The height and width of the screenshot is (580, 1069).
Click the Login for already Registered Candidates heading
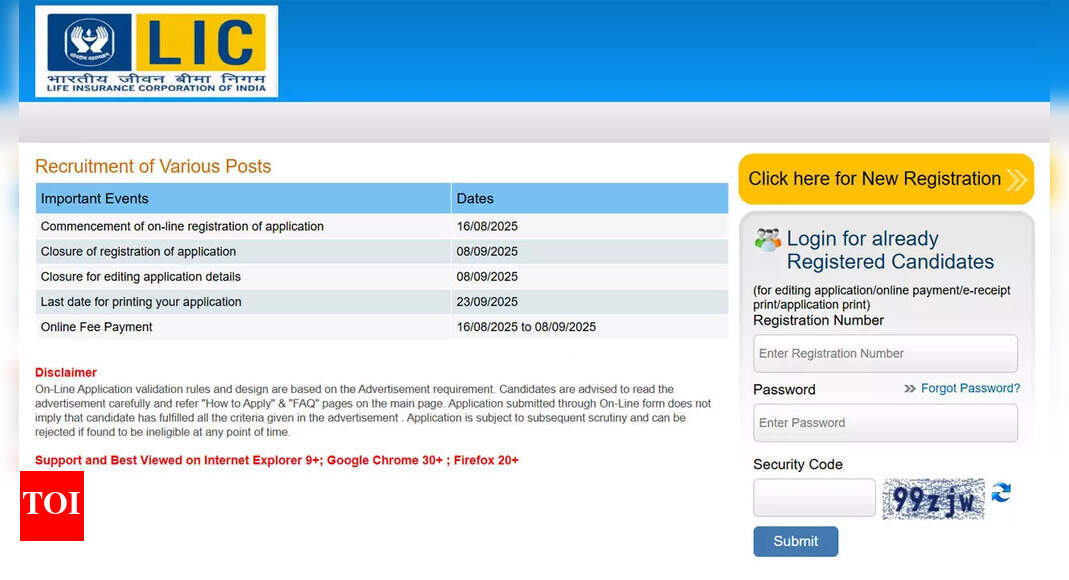click(x=890, y=250)
